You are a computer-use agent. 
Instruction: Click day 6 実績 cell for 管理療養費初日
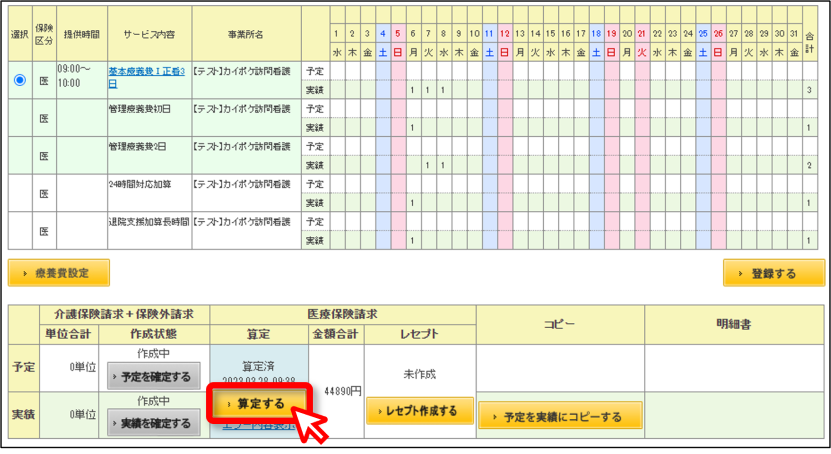pos(412,127)
